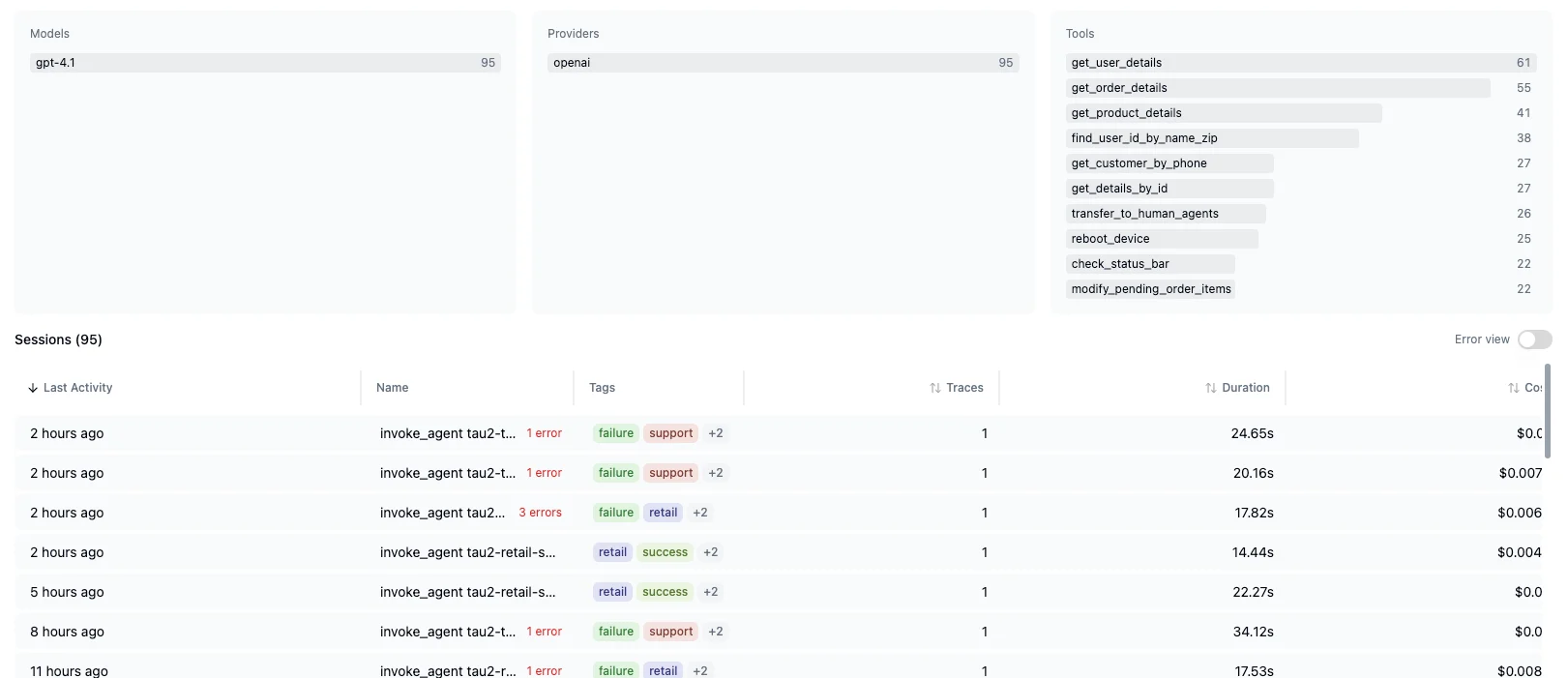Open the session from 8 hours ago
Image resolution: width=1568 pixels, height=678 pixels.
pos(779,632)
